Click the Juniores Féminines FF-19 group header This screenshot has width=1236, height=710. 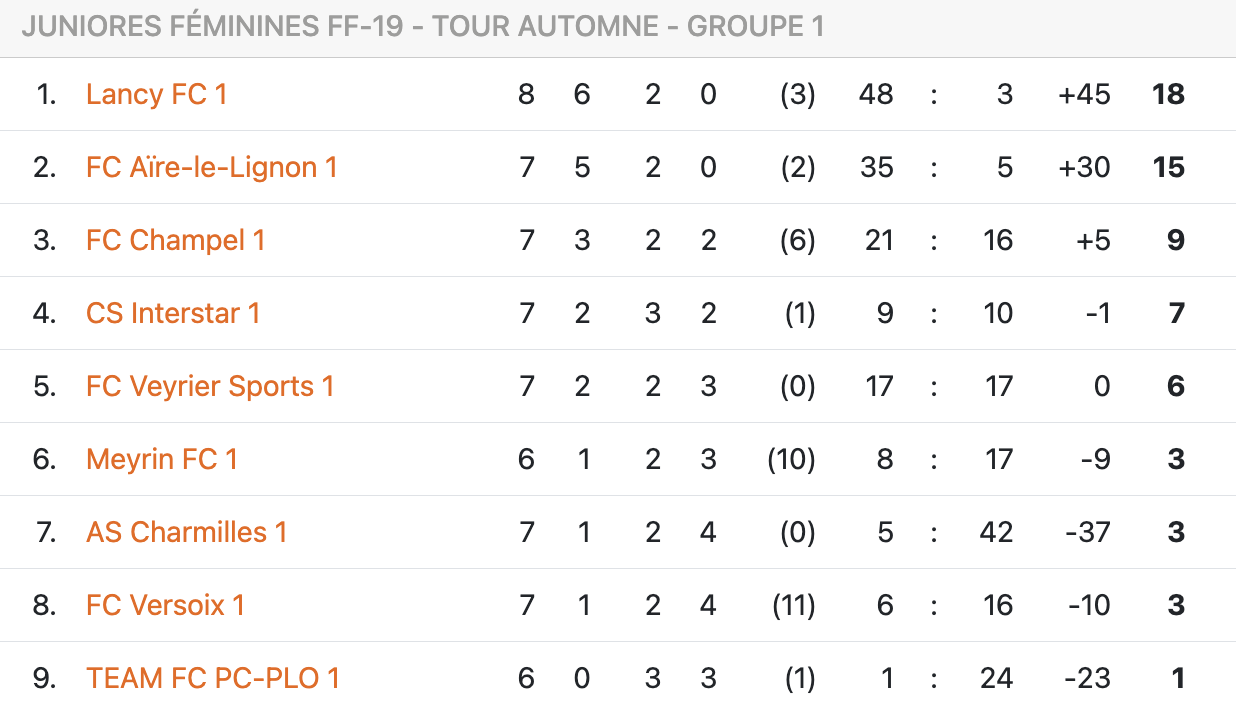423,27
